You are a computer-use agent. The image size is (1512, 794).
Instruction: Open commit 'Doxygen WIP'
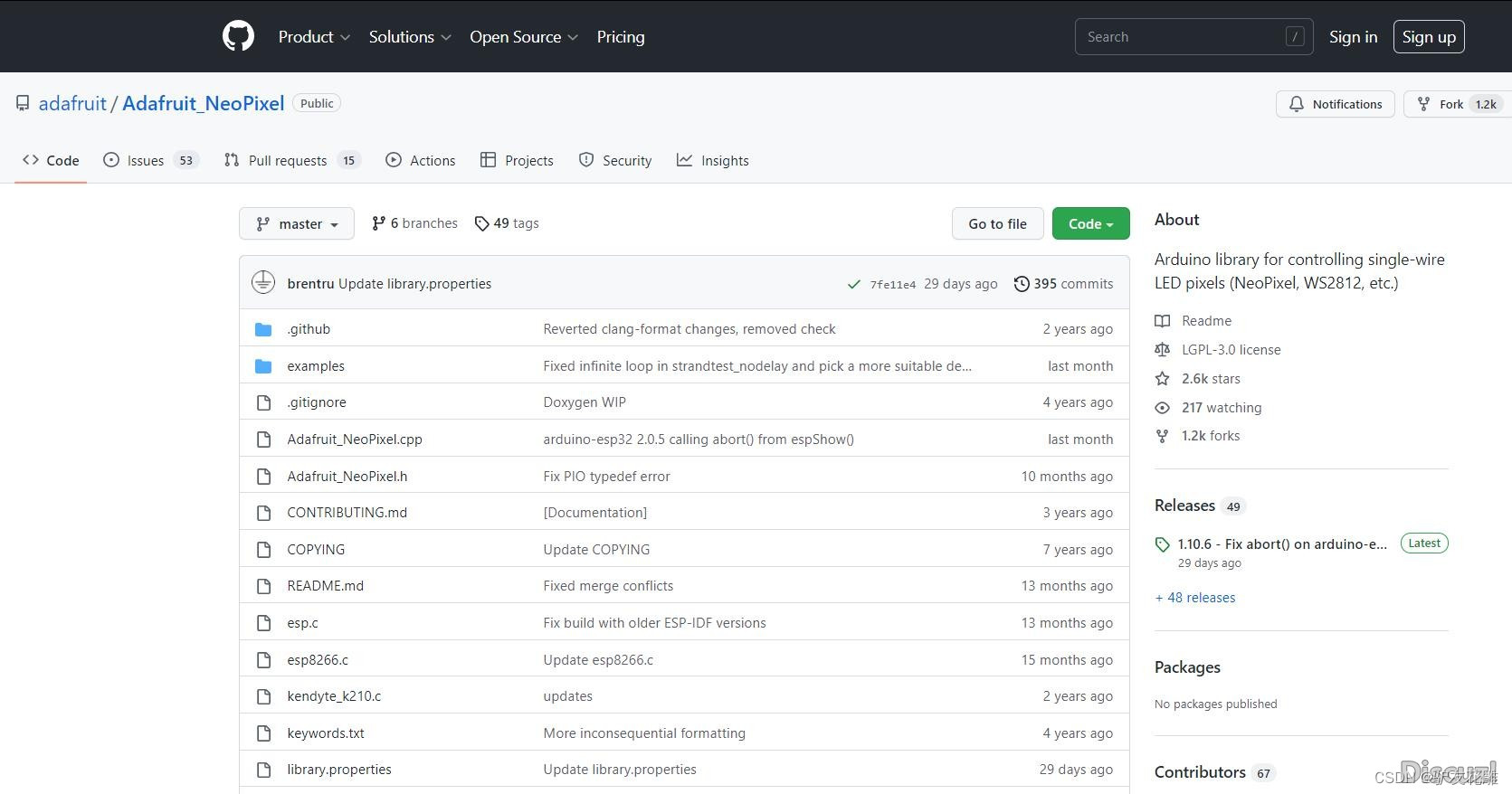(x=585, y=402)
